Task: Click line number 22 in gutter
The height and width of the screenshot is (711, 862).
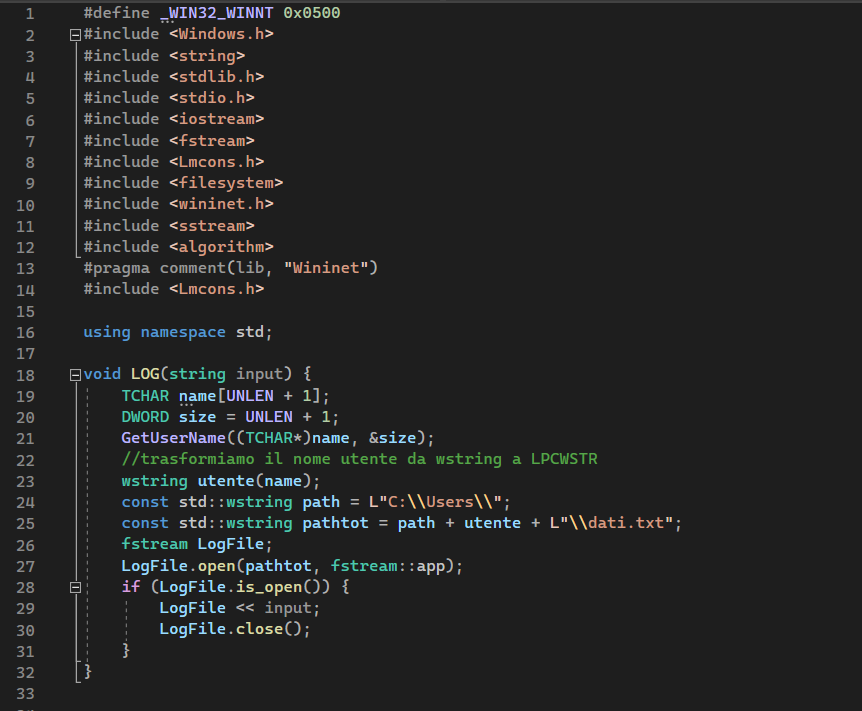Action: [25, 460]
